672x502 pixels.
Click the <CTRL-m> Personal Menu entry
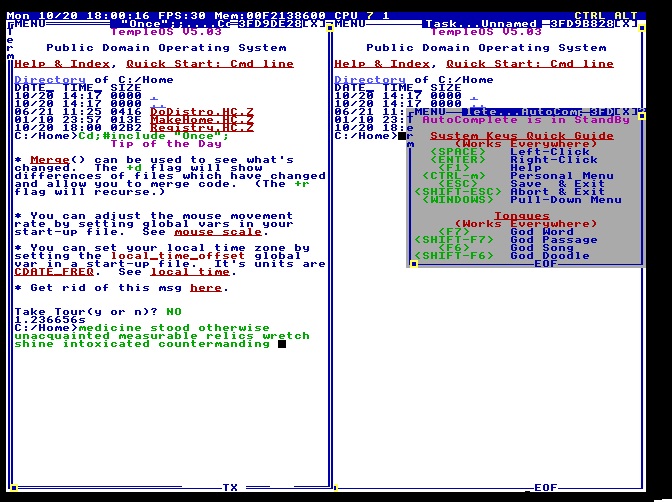tap(518, 176)
